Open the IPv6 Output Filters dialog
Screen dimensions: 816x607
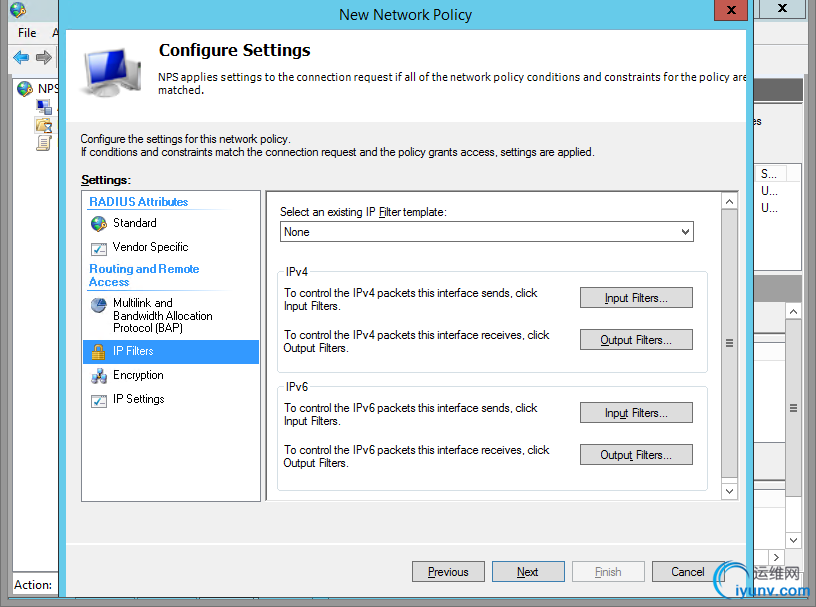[x=636, y=455]
